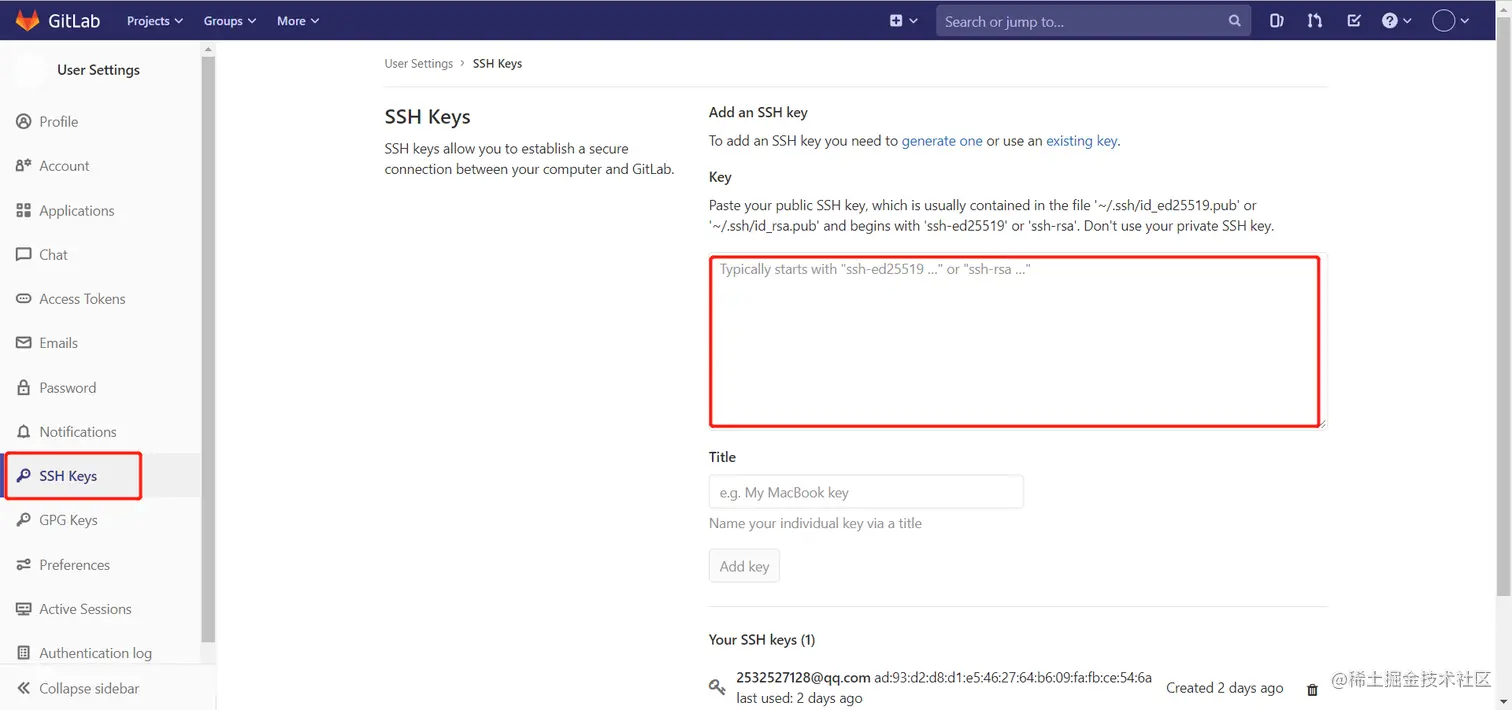Click the Preferences sliders icon

24,565
